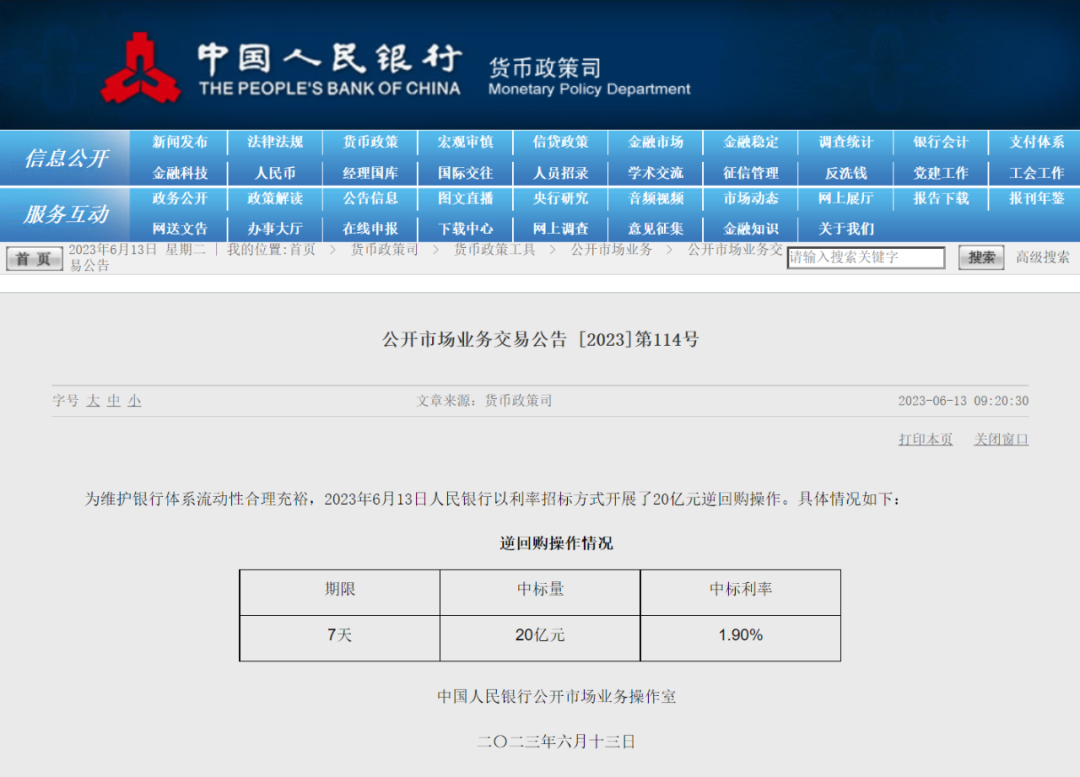Go to the 人民币 section
The image size is (1080, 777).
tap(275, 173)
